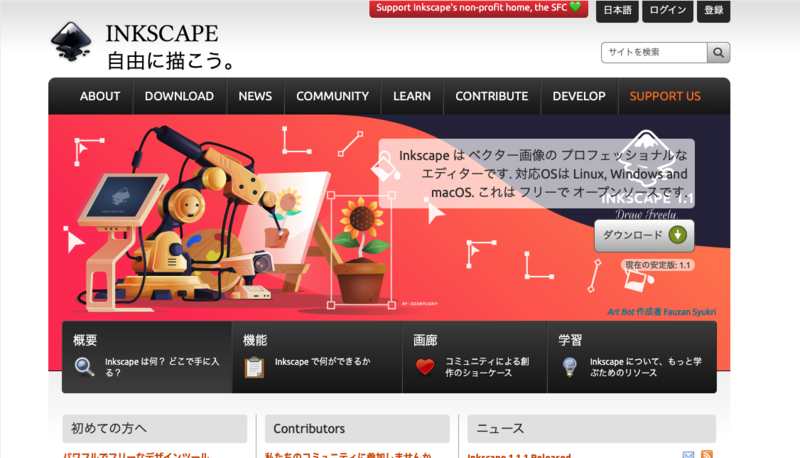The width and height of the screenshot is (800, 458).
Task: Open the COMMUNITY menu
Action: pyautogui.click(x=333, y=96)
